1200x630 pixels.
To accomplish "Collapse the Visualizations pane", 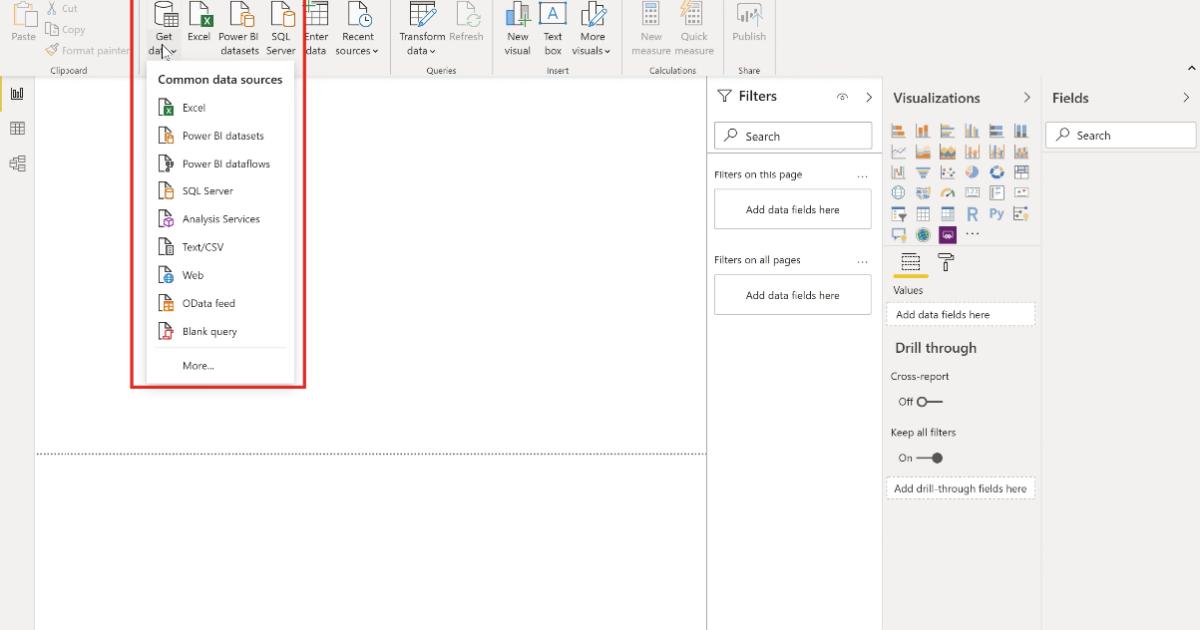I will tap(1027, 97).
